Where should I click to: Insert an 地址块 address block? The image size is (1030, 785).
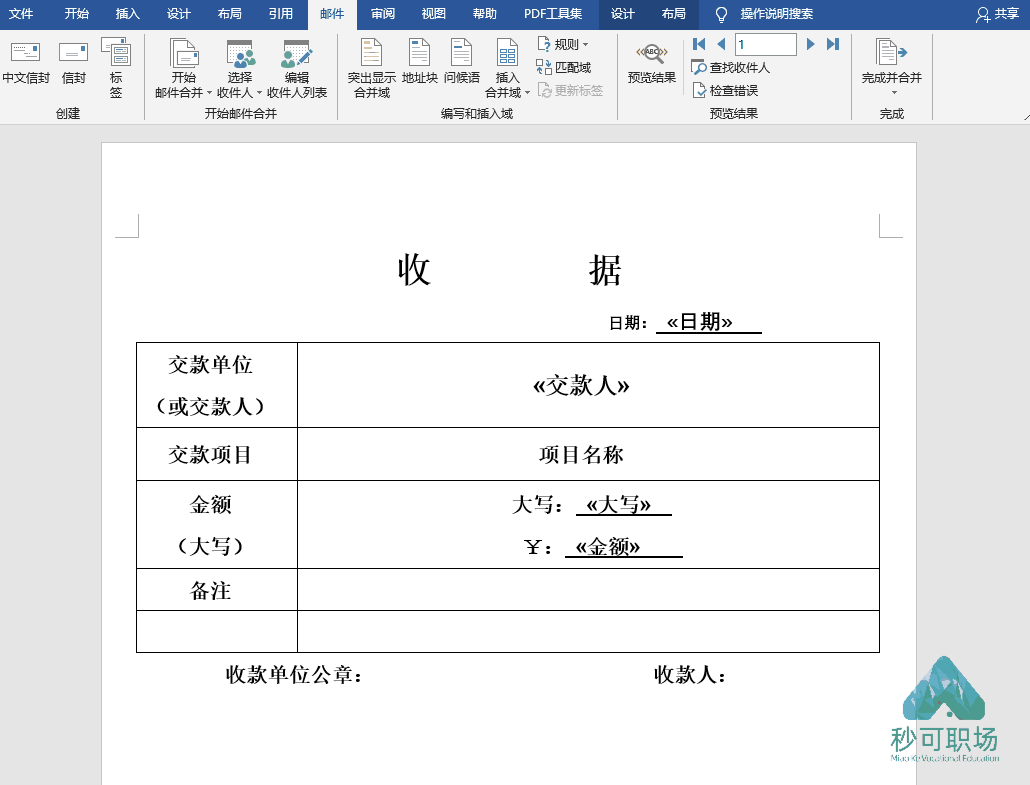pyautogui.click(x=420, y=62)
